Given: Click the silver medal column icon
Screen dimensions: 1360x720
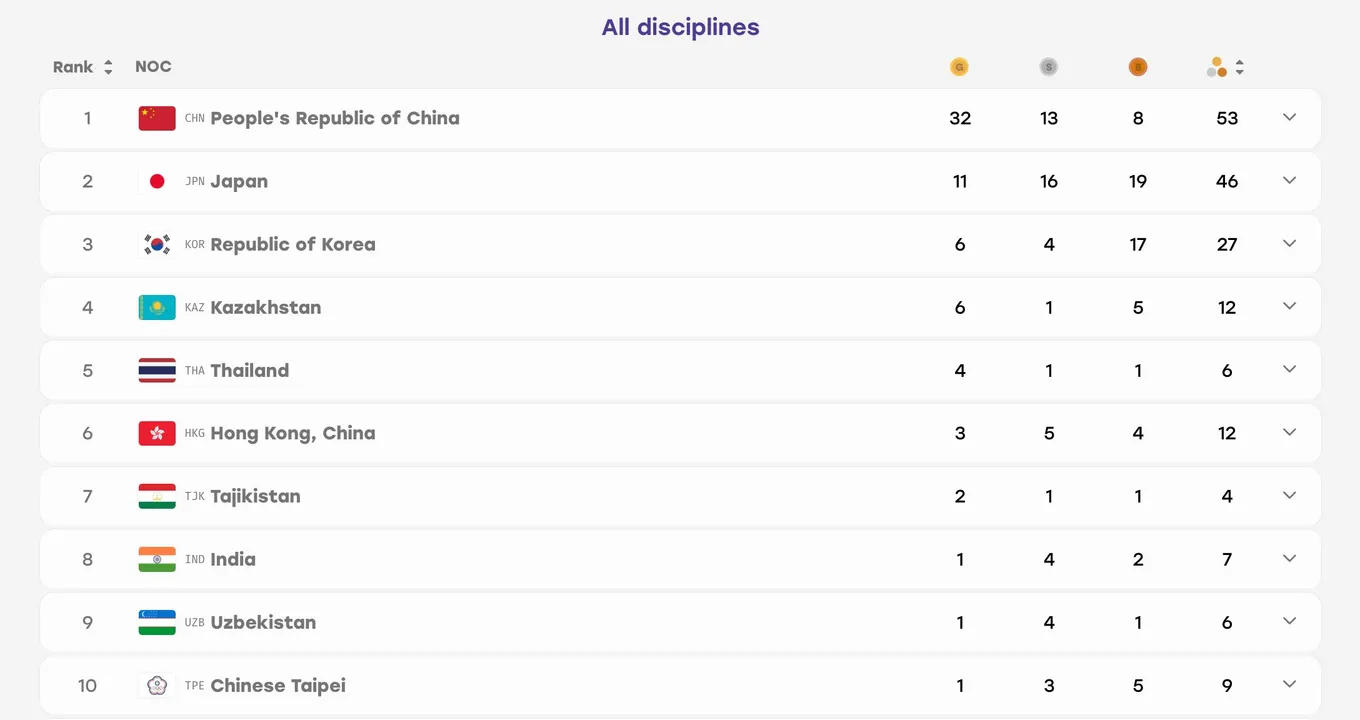Looking at the screenshot, I should tap(1048, 67).
